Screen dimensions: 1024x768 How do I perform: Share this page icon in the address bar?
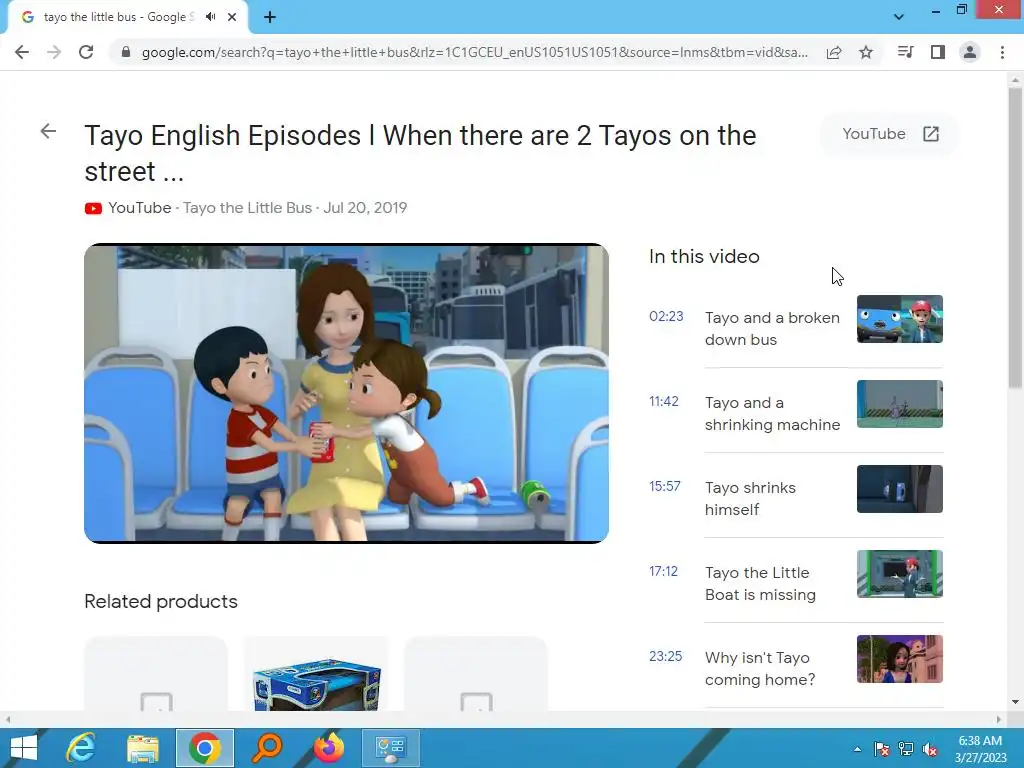point(834,52)
